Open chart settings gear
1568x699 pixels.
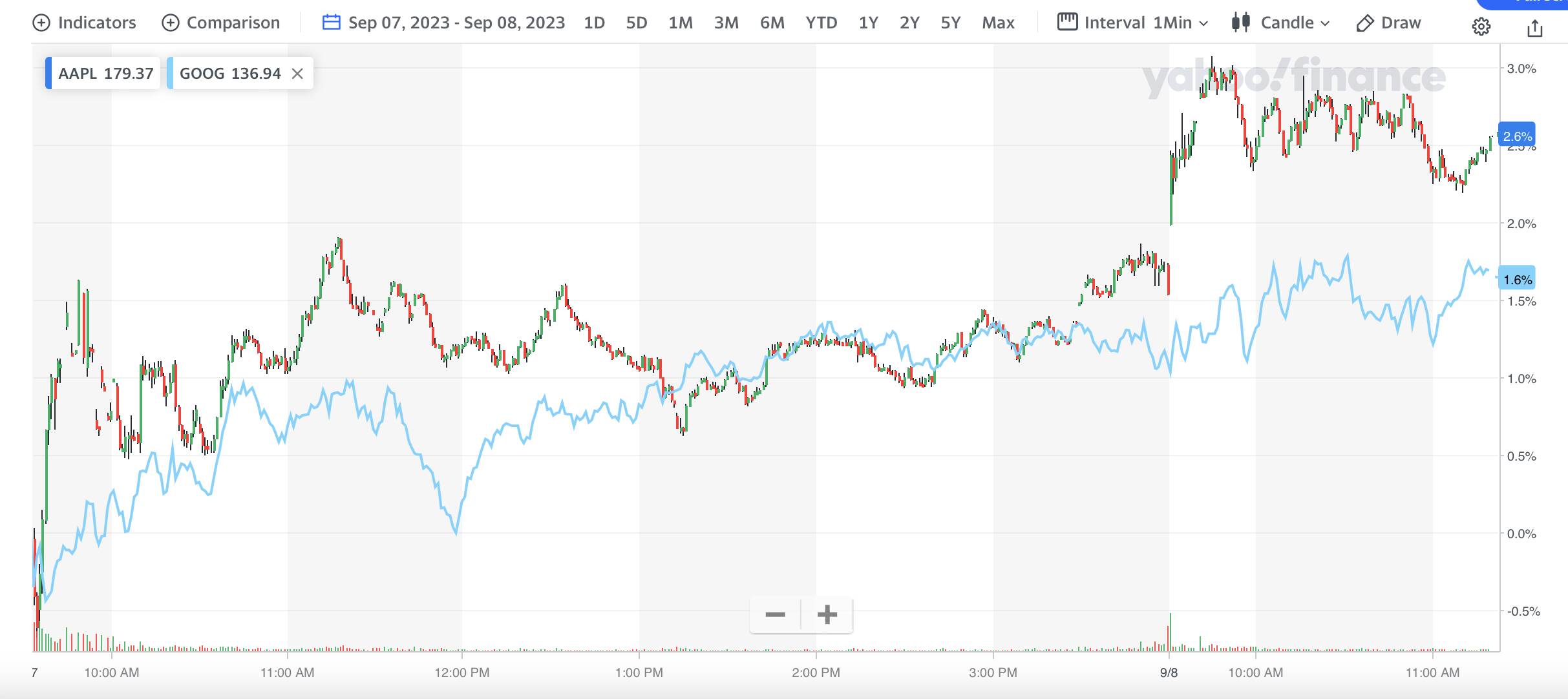tap(1481, 26)
